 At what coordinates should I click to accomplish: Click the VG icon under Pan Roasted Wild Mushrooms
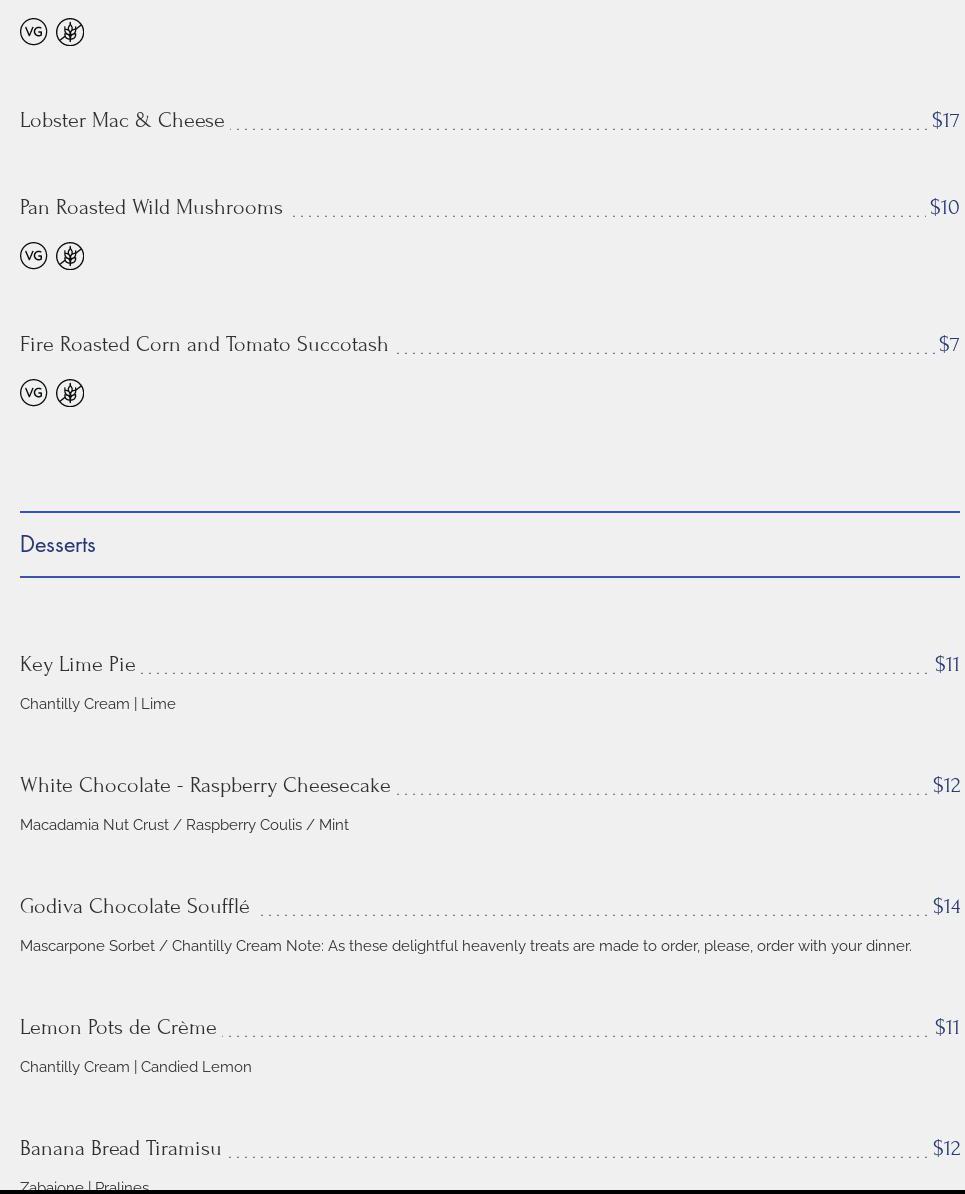tap(34, 256)
